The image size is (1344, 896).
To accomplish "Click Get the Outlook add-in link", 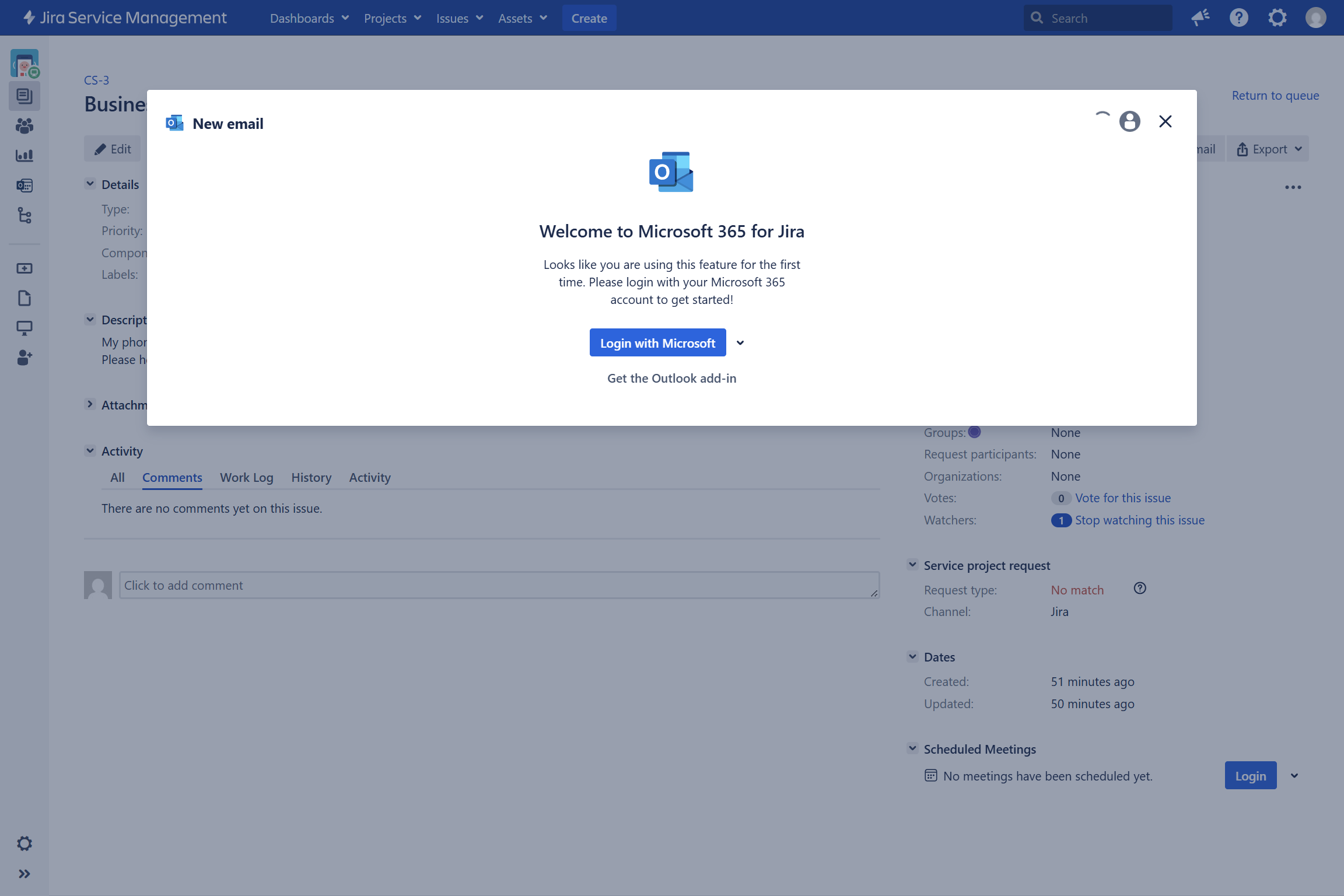I will [671, 378].
